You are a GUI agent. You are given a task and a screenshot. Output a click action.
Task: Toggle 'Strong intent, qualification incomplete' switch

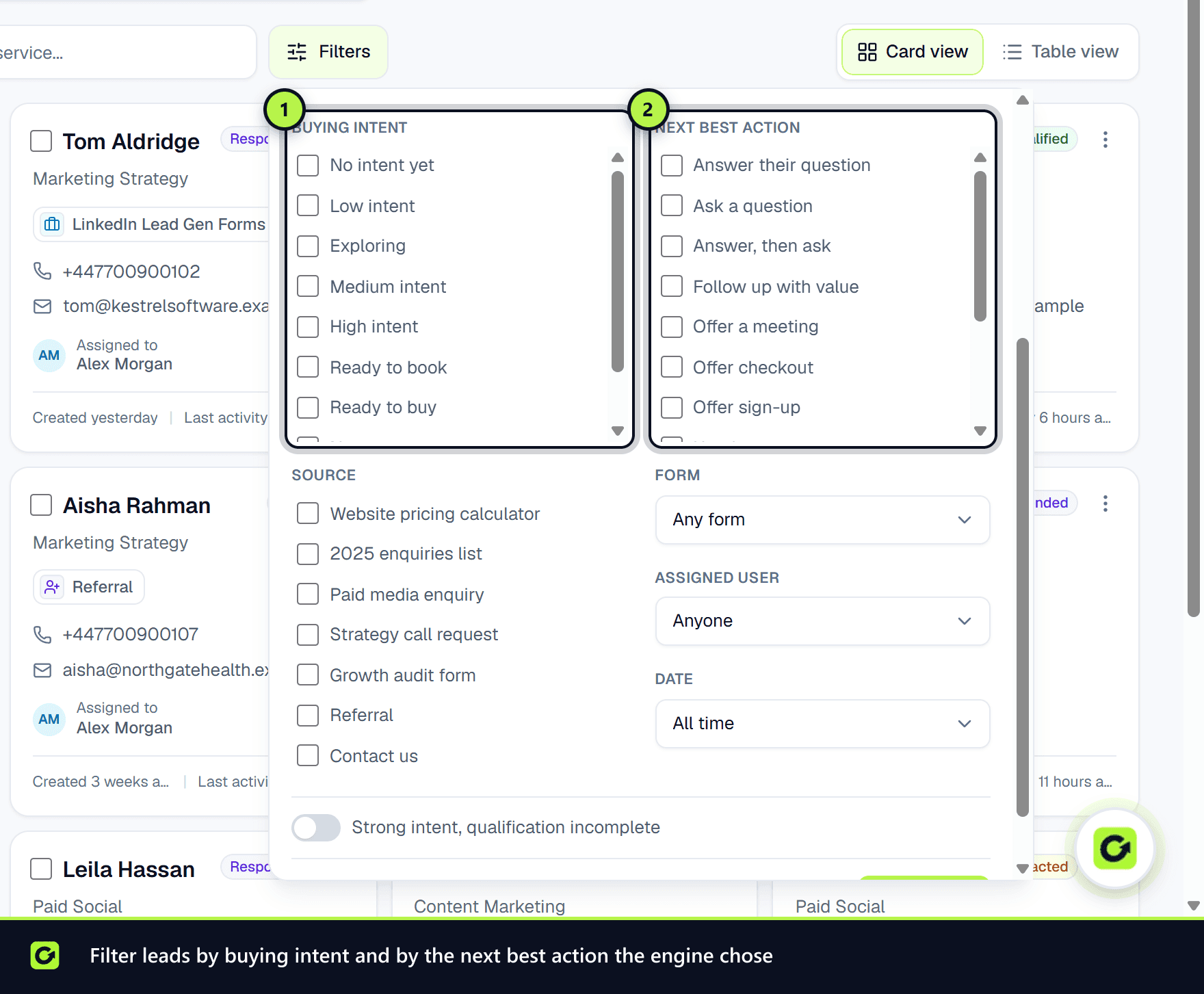316,828
